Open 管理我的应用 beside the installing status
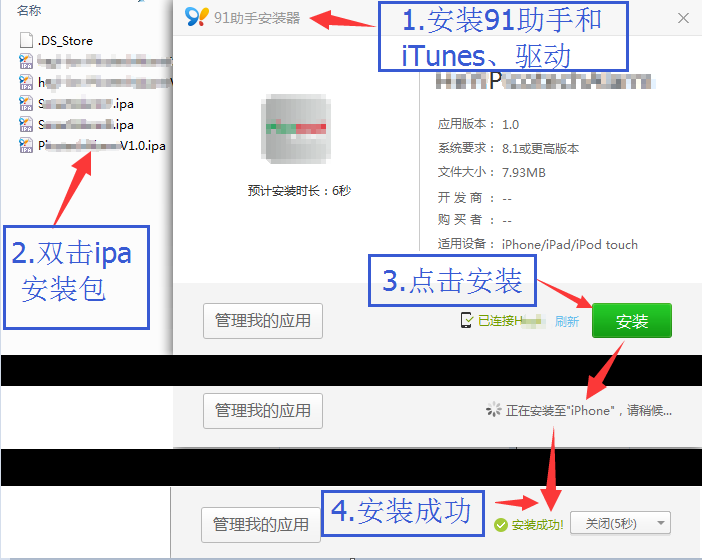 click(263, 410)
